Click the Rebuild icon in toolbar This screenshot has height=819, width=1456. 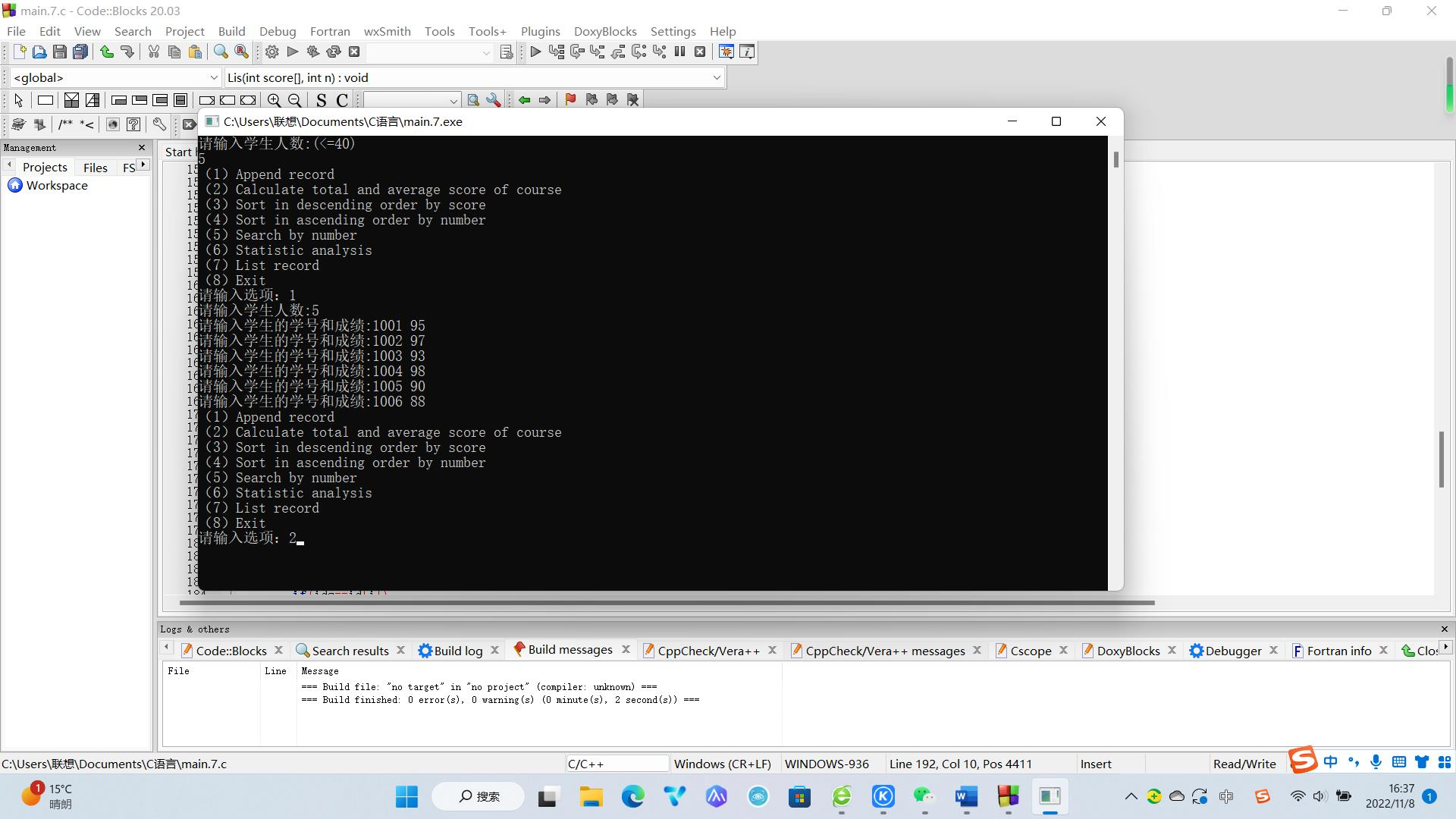coord(334,52)
